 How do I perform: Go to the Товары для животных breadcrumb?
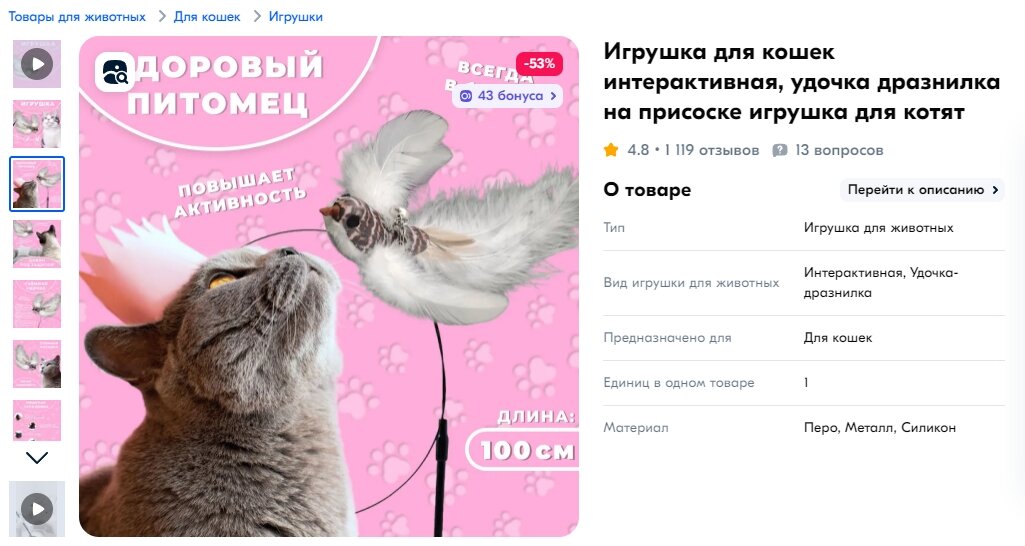click(77, 16)
